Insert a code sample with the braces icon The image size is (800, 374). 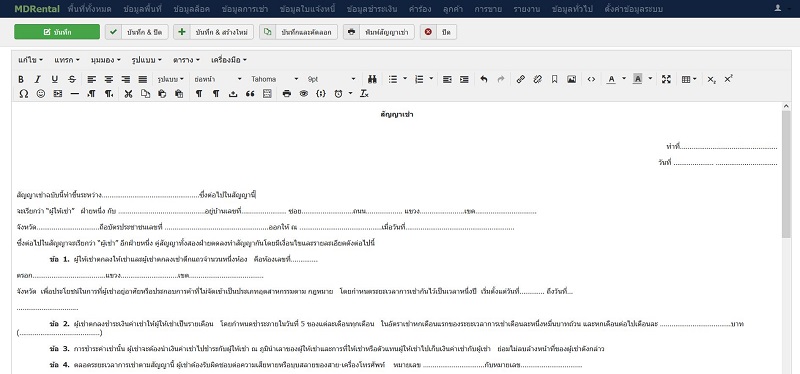click(x=321, y=94)
